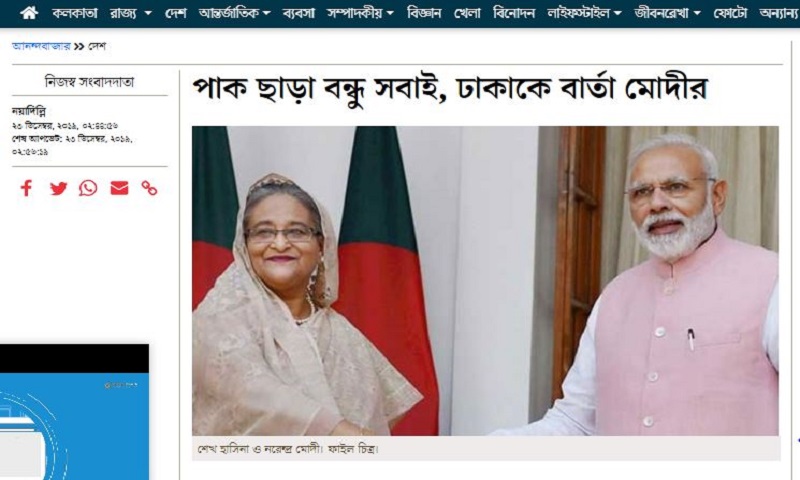Open the ফোটো section
The image size is (800, 480).
[x=730, y=13]
